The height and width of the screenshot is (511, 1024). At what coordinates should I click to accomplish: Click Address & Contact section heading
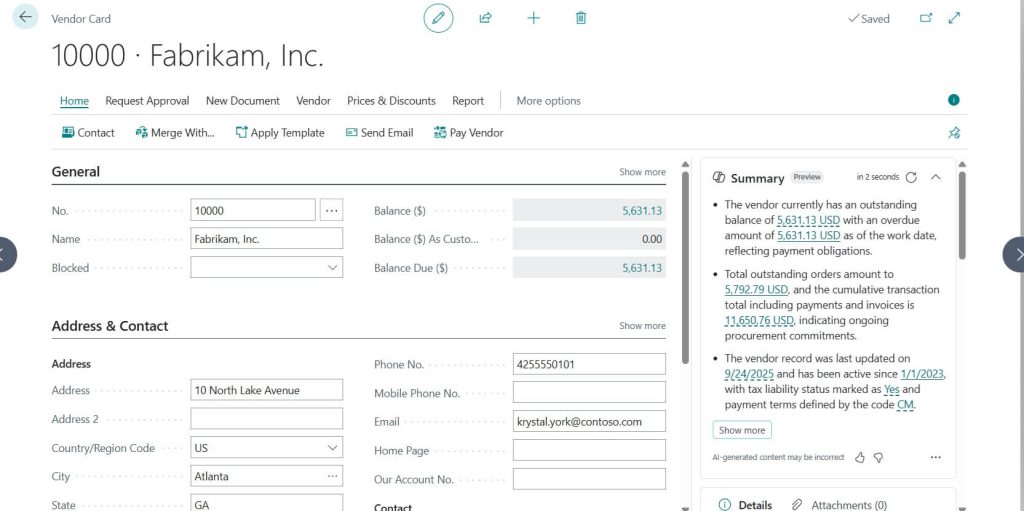(x=110, y=326)
